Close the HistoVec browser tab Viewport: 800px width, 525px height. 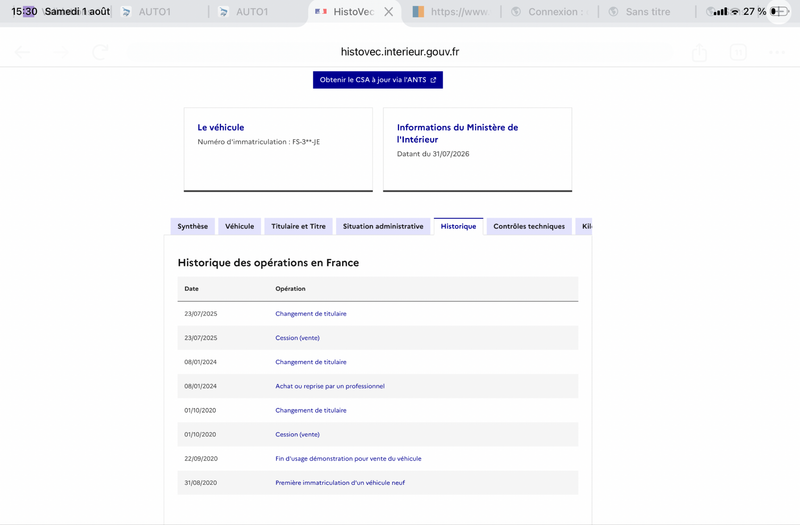pos(389,12)
